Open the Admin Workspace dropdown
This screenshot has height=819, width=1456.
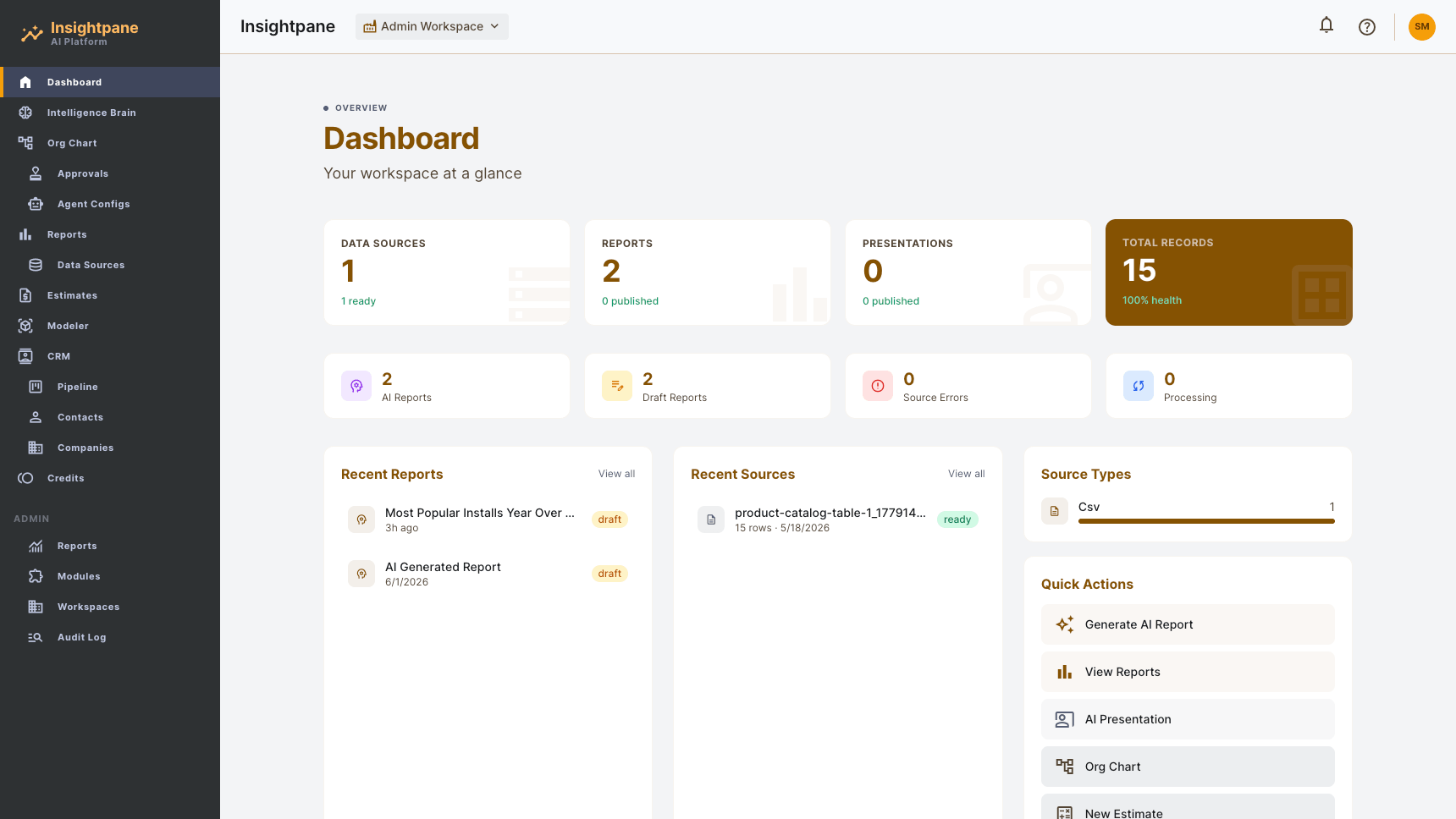click(432, 26)
